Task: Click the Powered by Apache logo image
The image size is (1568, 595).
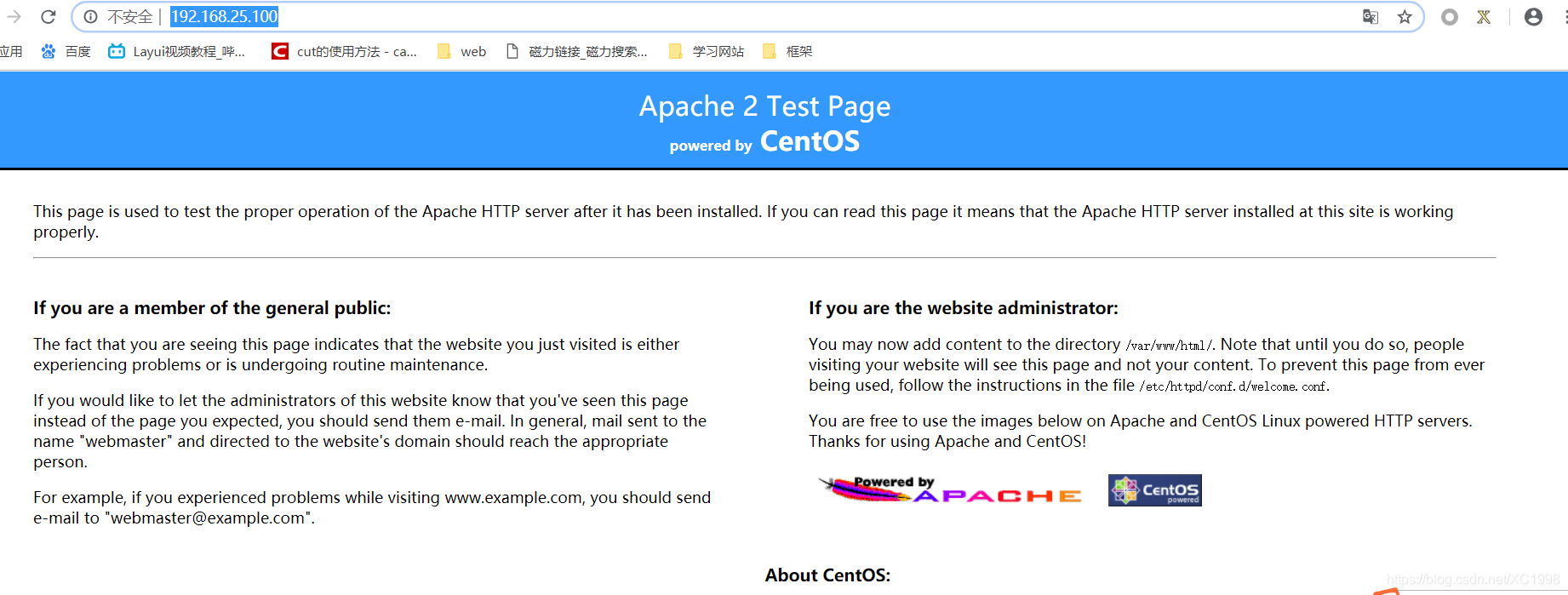Action: [x=950, y=489]
